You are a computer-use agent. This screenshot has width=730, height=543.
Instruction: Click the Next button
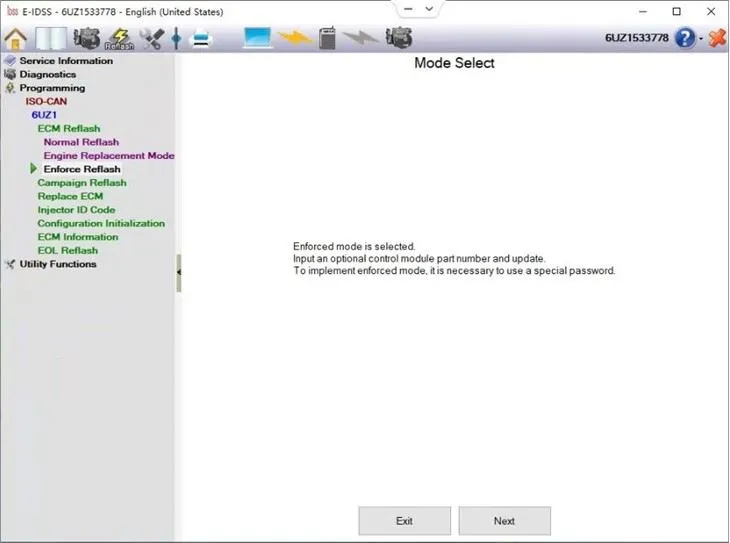pos(504,521)
